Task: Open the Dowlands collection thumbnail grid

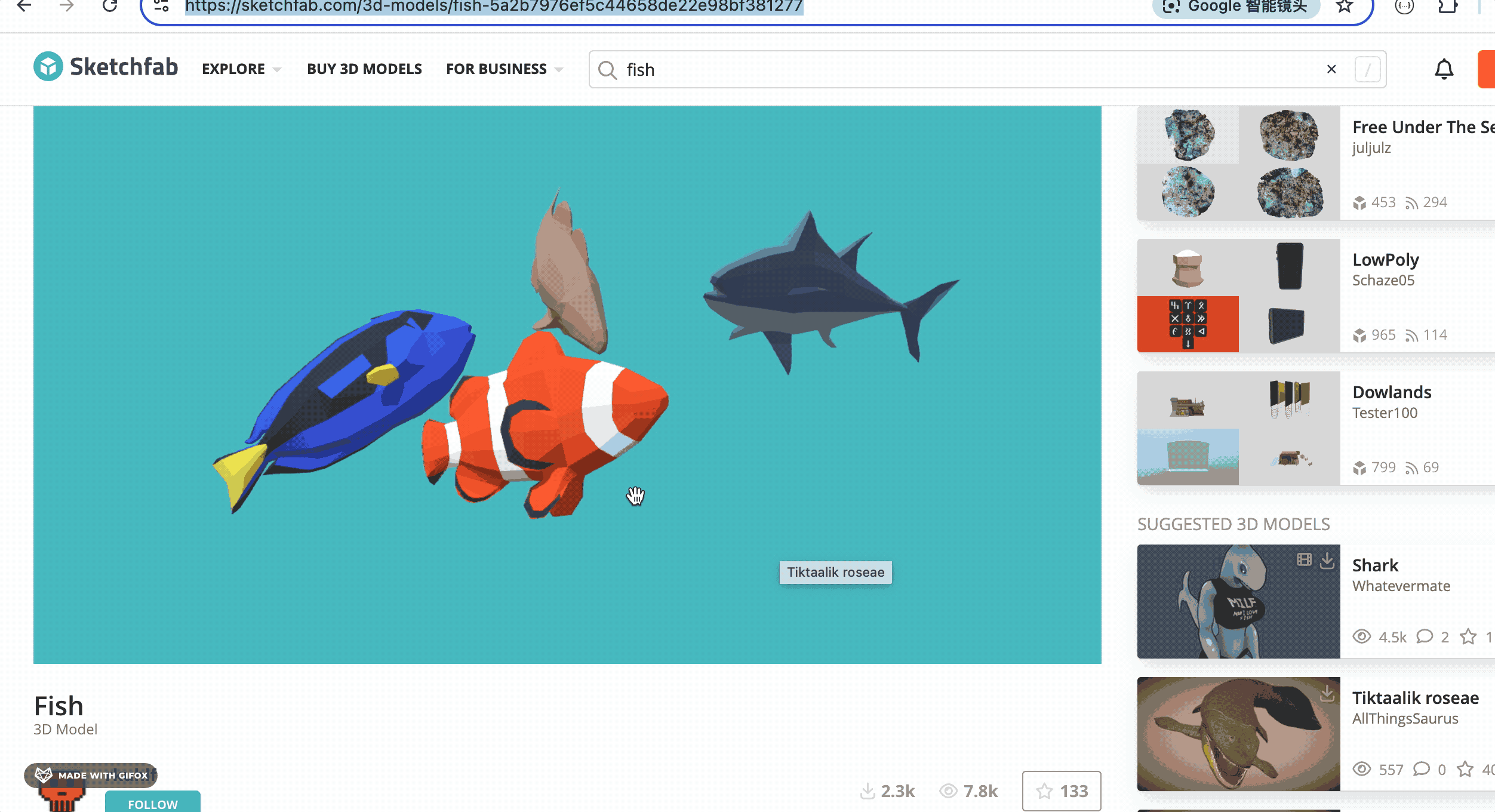Action: tap(1239, 428)
